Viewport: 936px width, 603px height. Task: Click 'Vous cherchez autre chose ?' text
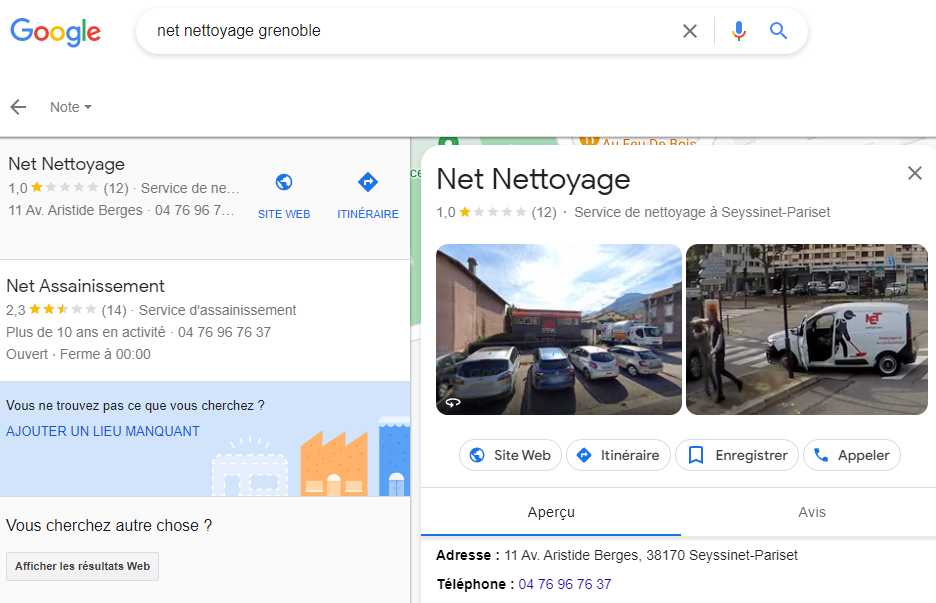[109, 525]
